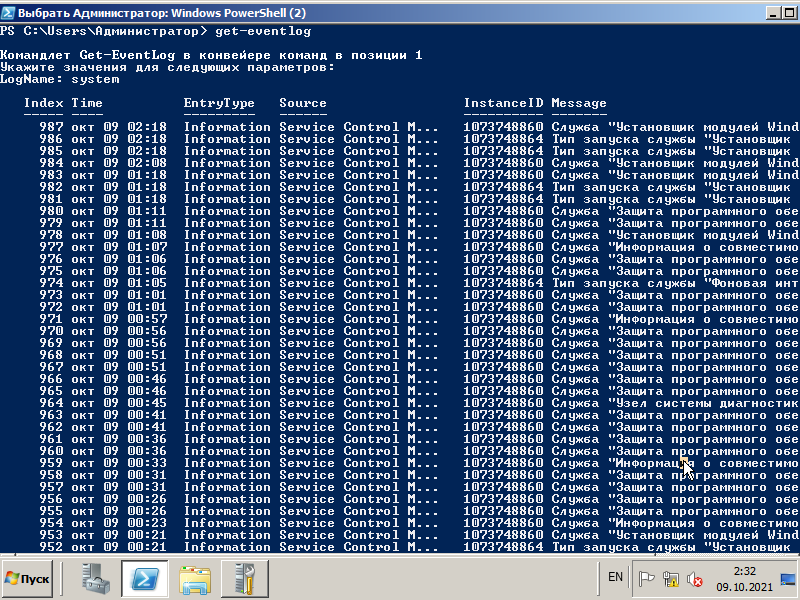Image resolution: width=800 pixels, height=600 pixels.
Task: Click line "Укажите значения для следующих параметров:"
Action: click(167, 67)
